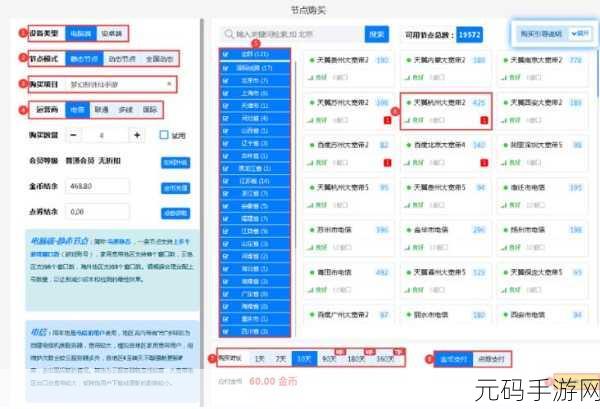Click red badge on 天翼杭州大宽带2 card
600x409 pixels.
[484, 120]
